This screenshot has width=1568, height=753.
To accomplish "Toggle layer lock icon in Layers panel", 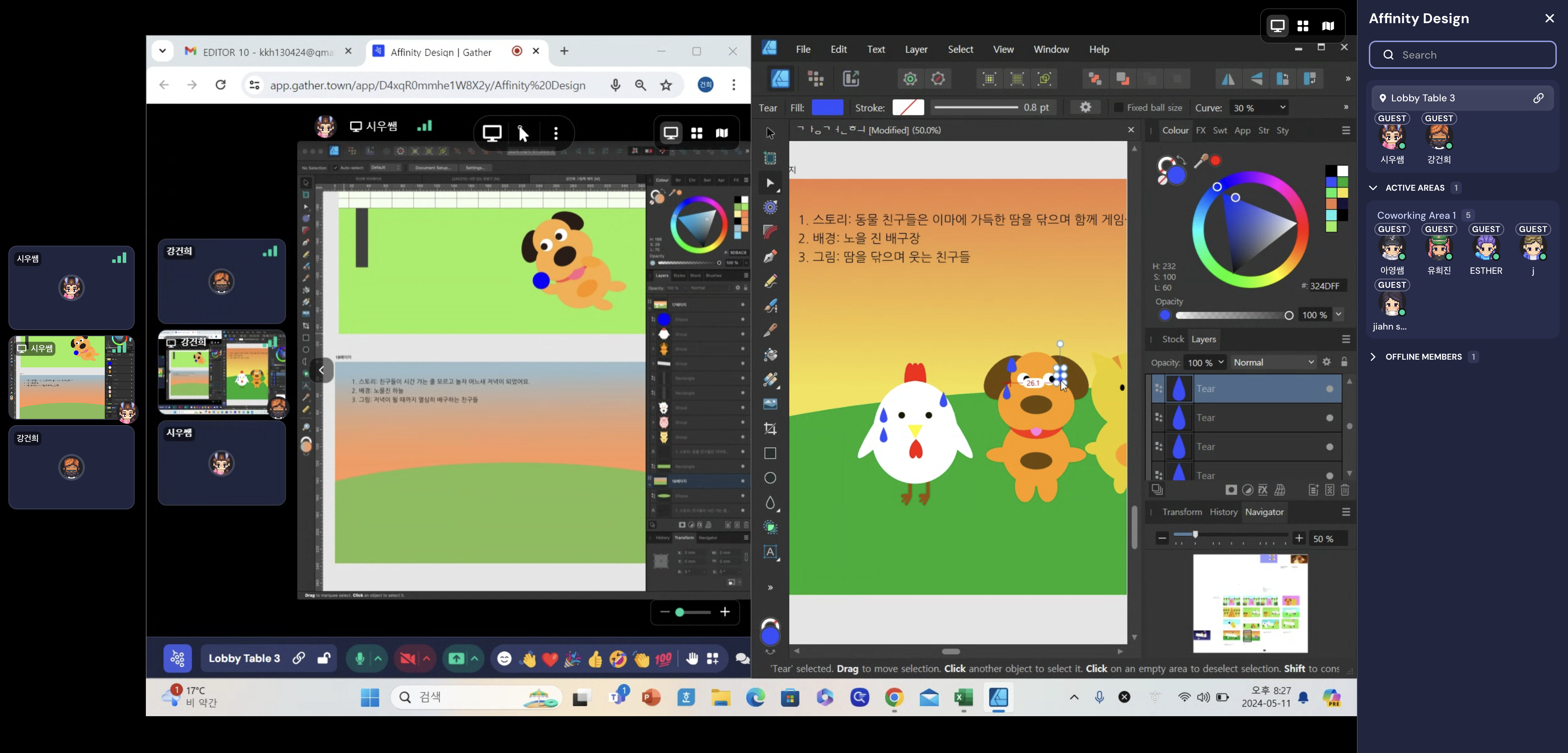I will tap(1345, 362).
